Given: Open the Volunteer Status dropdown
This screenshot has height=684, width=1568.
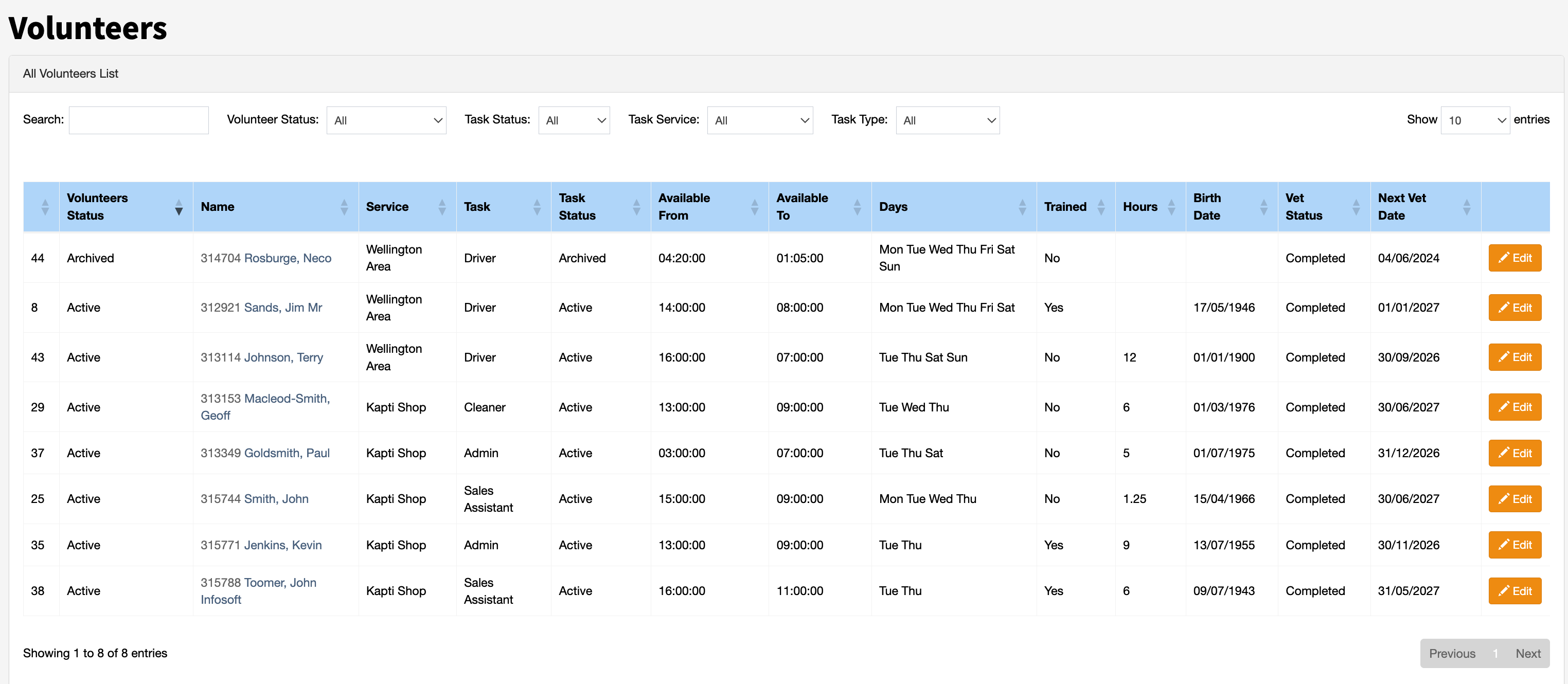Looking at the screenshot, I should click(386, 120).
